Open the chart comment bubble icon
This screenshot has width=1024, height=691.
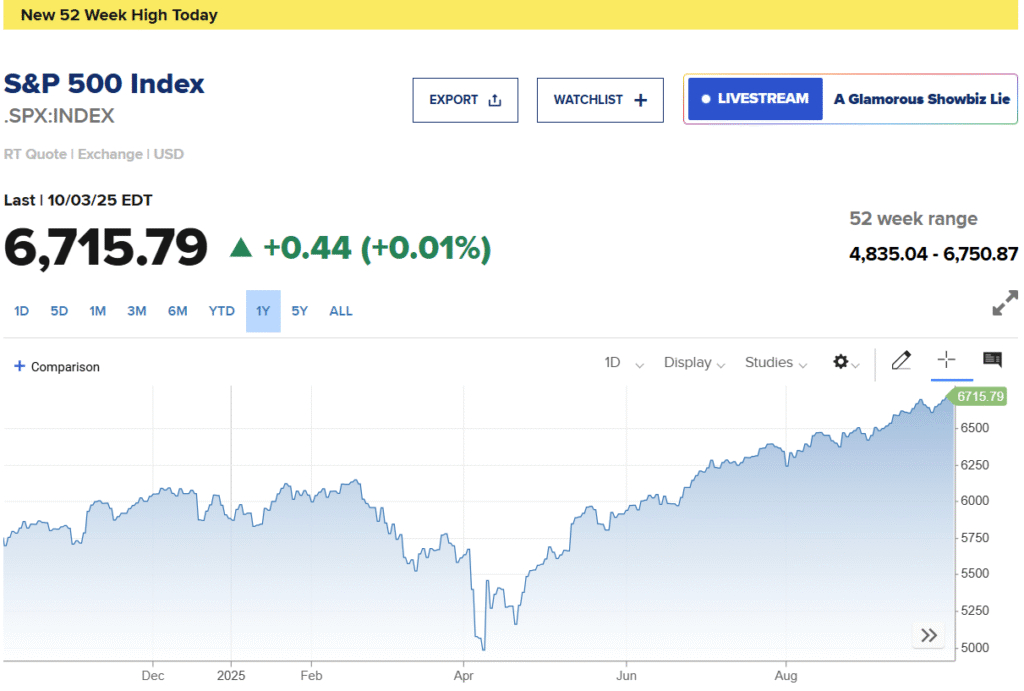tap(992, 360)
